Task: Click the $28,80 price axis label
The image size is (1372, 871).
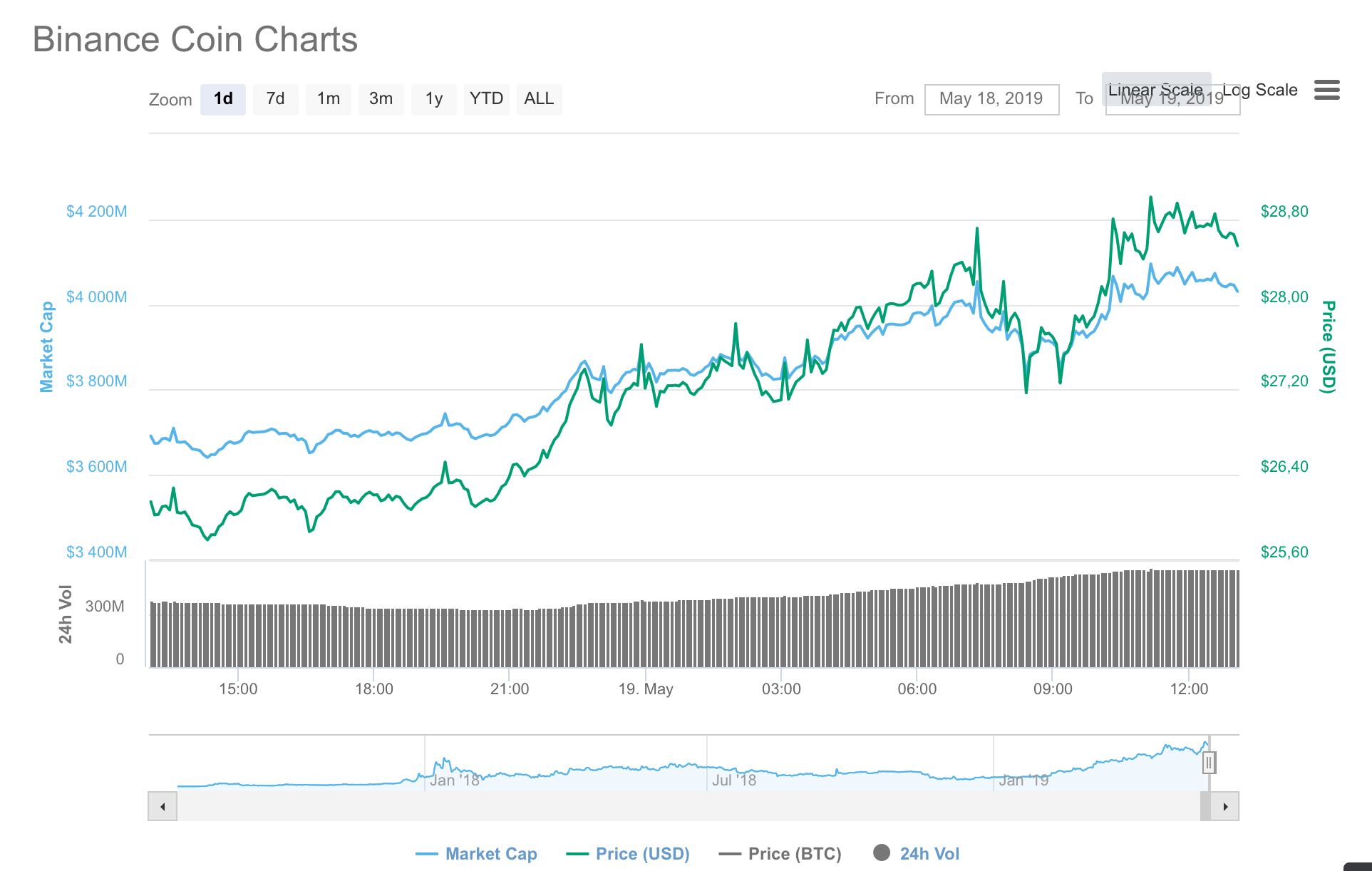Action: tap(1284, 212)
